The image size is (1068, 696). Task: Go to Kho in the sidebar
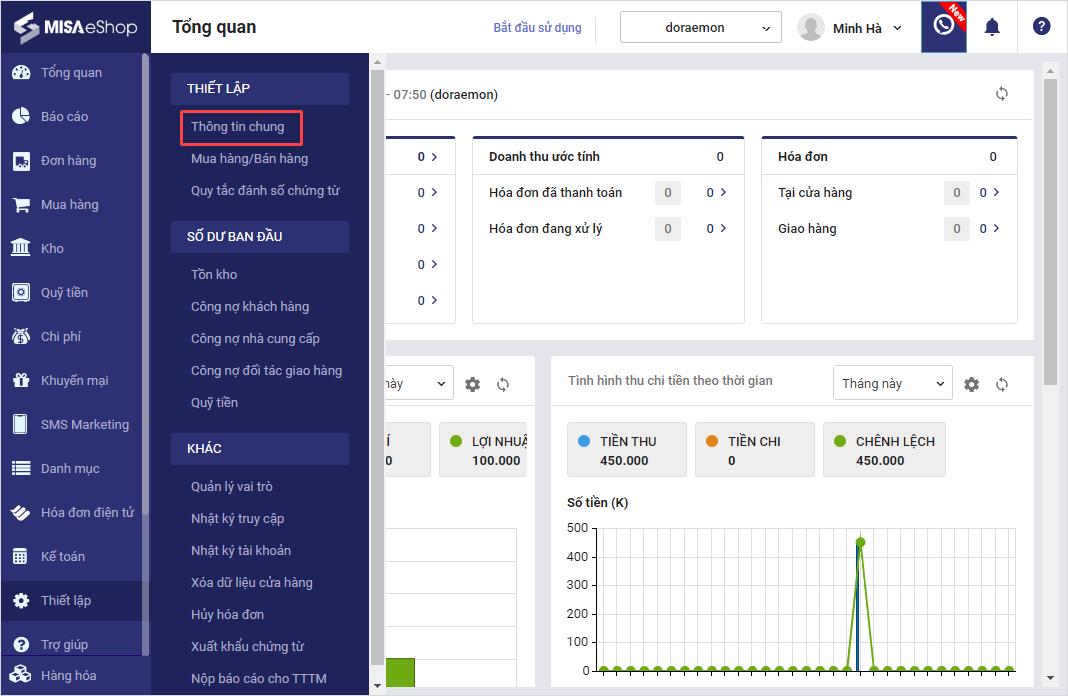click(52, 249)
